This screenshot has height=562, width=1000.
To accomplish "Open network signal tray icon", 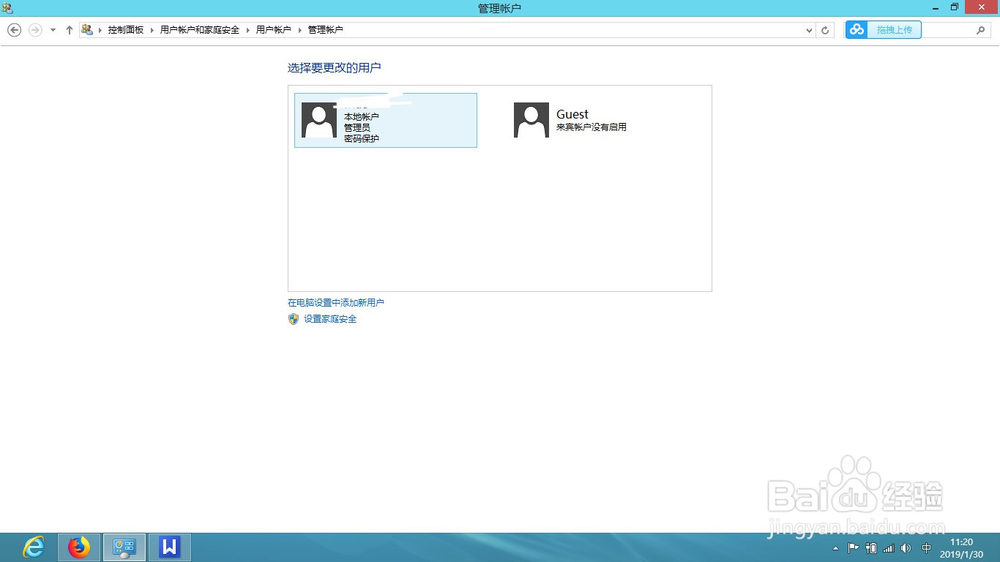I will point(888,548).
